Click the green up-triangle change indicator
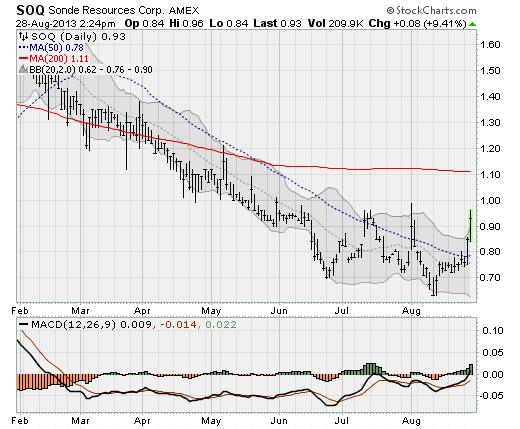This screenshot has height=429, width=520. point(472,24)
